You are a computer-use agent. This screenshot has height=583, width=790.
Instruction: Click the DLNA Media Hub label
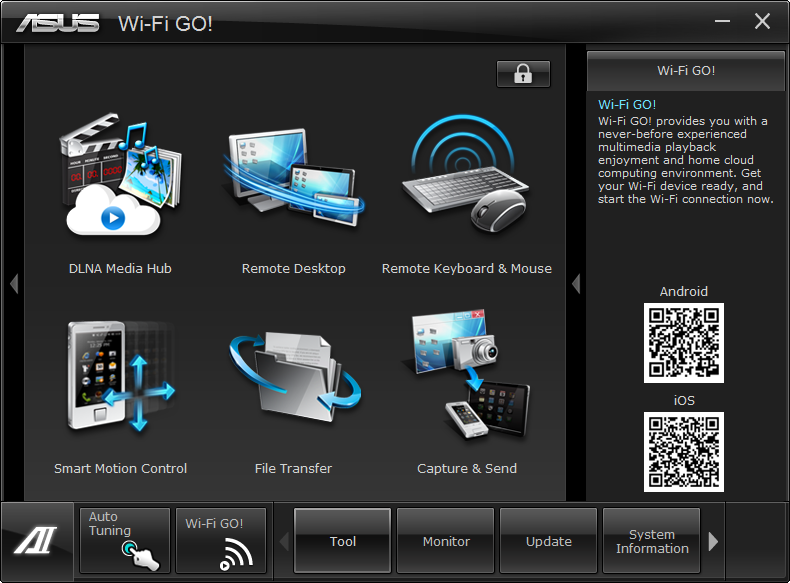[120, 269]
